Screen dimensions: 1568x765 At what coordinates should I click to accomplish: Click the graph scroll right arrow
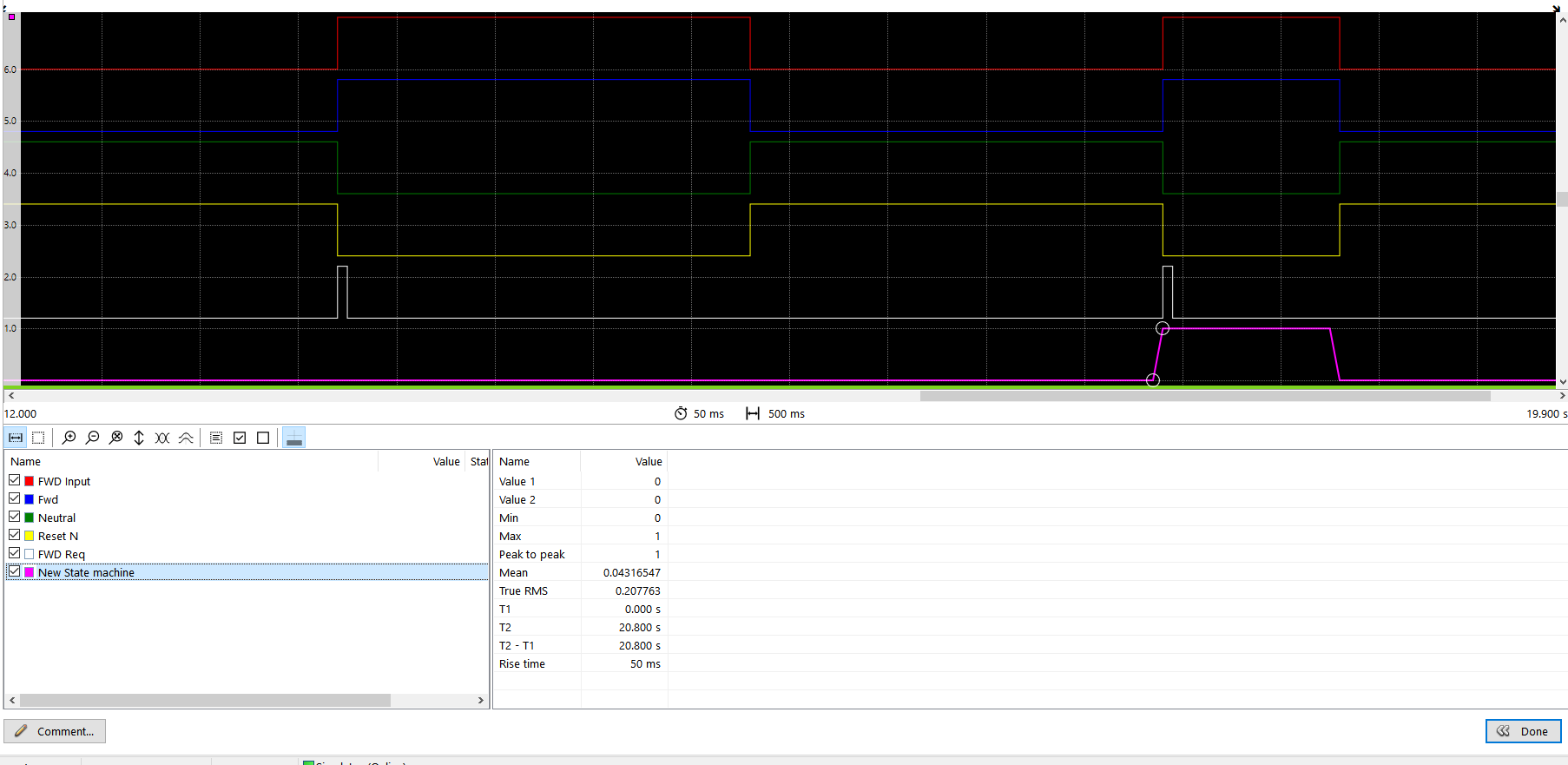(1562, 395)
